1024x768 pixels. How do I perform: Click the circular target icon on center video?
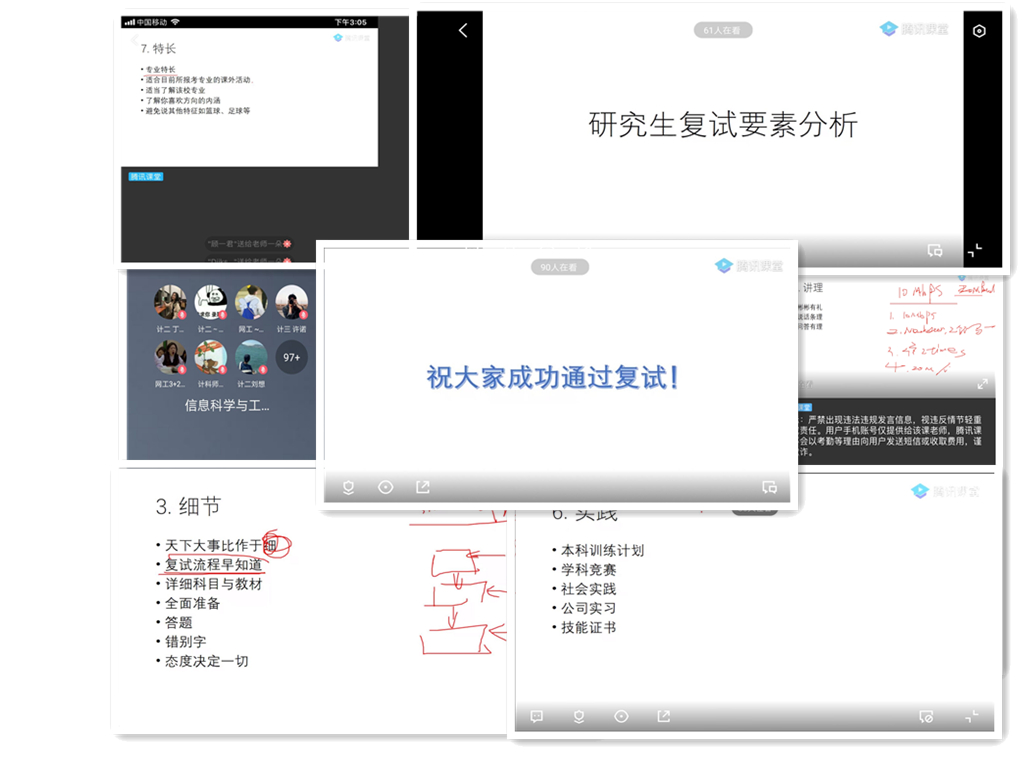tap(386, 487)
